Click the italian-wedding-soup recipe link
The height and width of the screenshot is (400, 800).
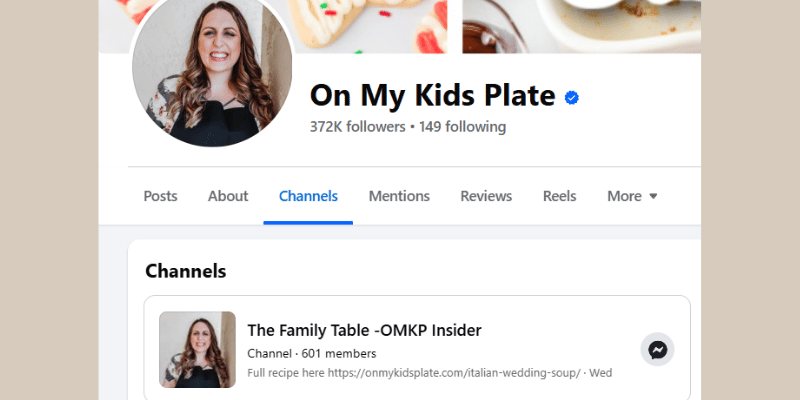[x=454, y=373]
